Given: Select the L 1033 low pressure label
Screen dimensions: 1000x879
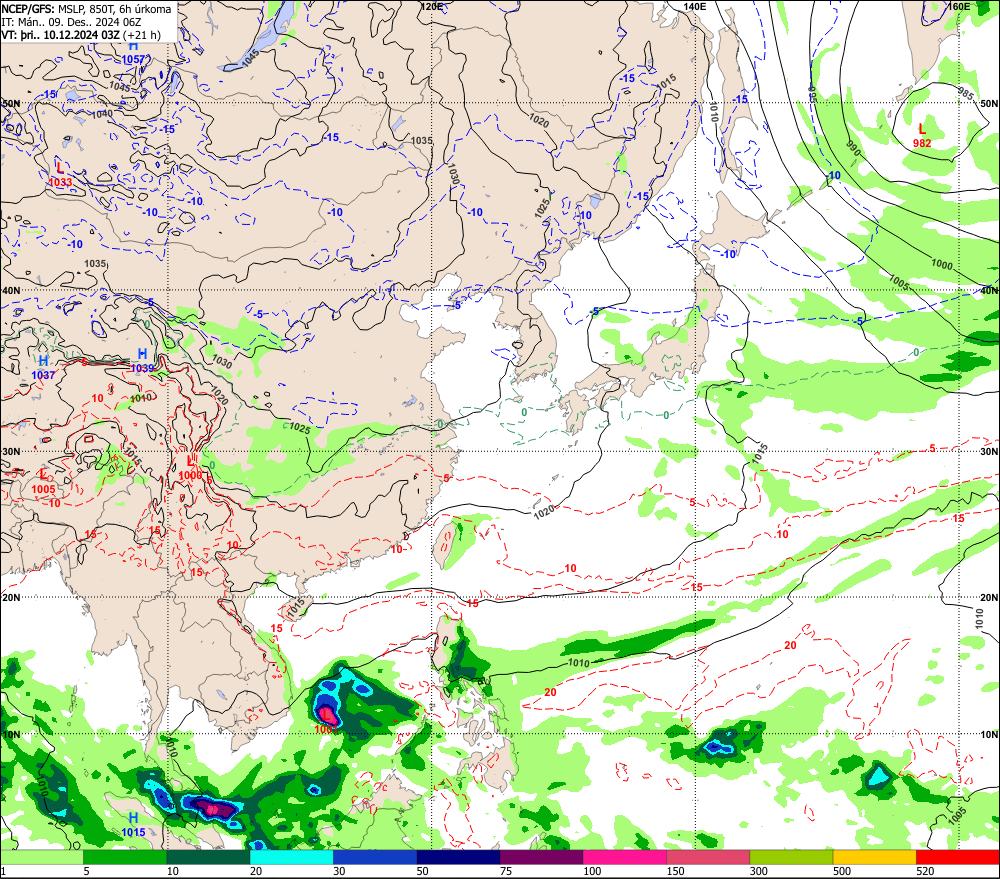Looking at the screenshot, I should [60, 175].
